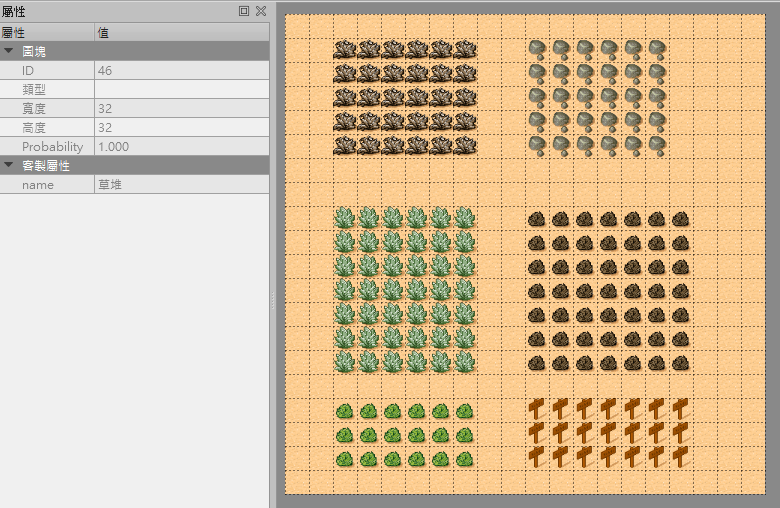The width and height of the screenshot is (780, 508).
Task: Select the first dead-root tile in the top row
Action: [x=345, y=49]
